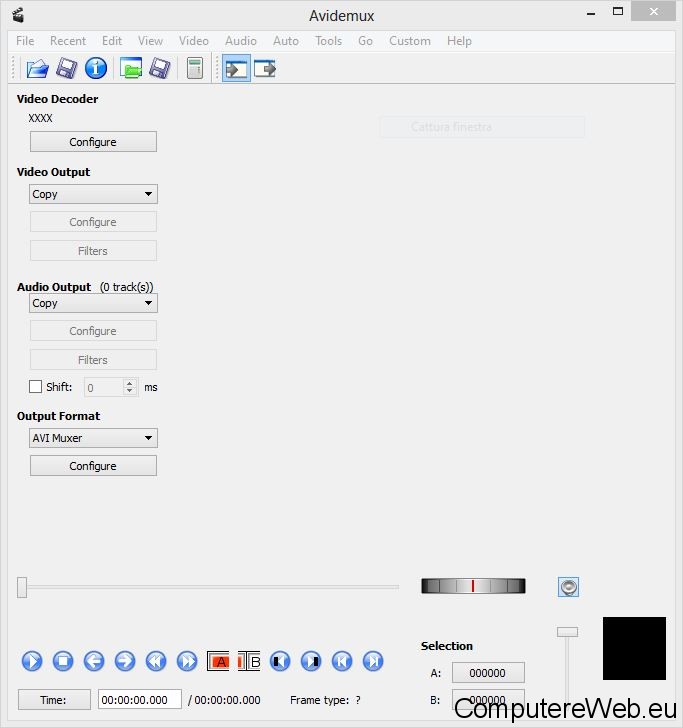This screenshot has width=683, height=728.
Task: Open the Recent menu
Action: (68, 41)
